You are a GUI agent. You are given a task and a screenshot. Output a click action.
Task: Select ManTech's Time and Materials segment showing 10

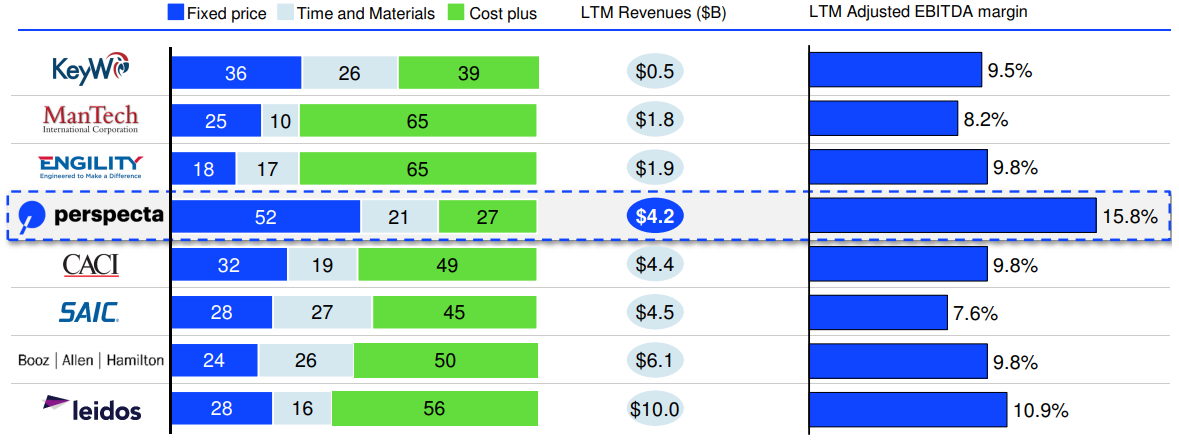(280, 120)
